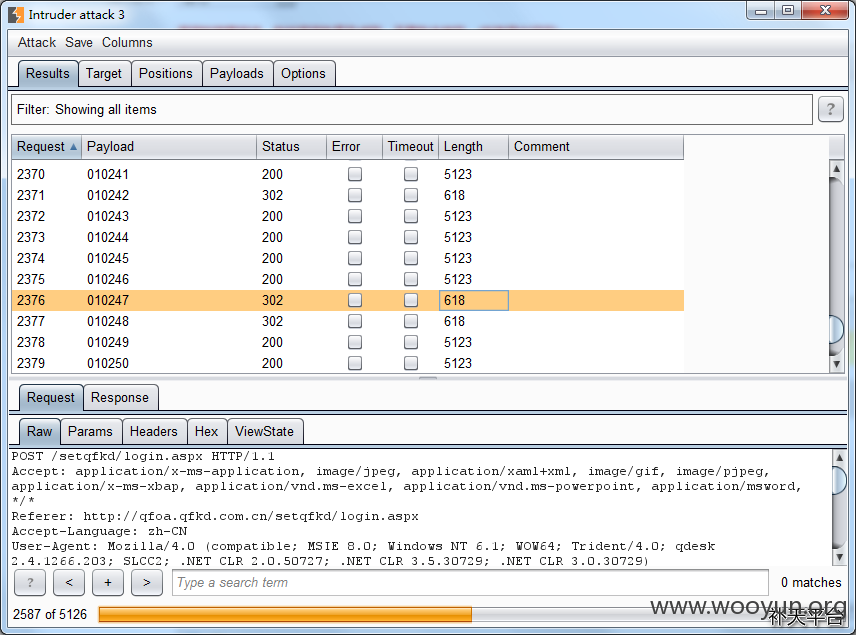Switch to the Payloads tab
The image size is (856, 635).
click(237, 74)
